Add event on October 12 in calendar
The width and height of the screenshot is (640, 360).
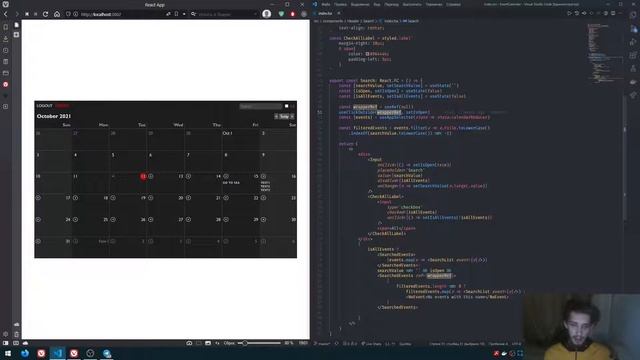[x=151, y=176]
